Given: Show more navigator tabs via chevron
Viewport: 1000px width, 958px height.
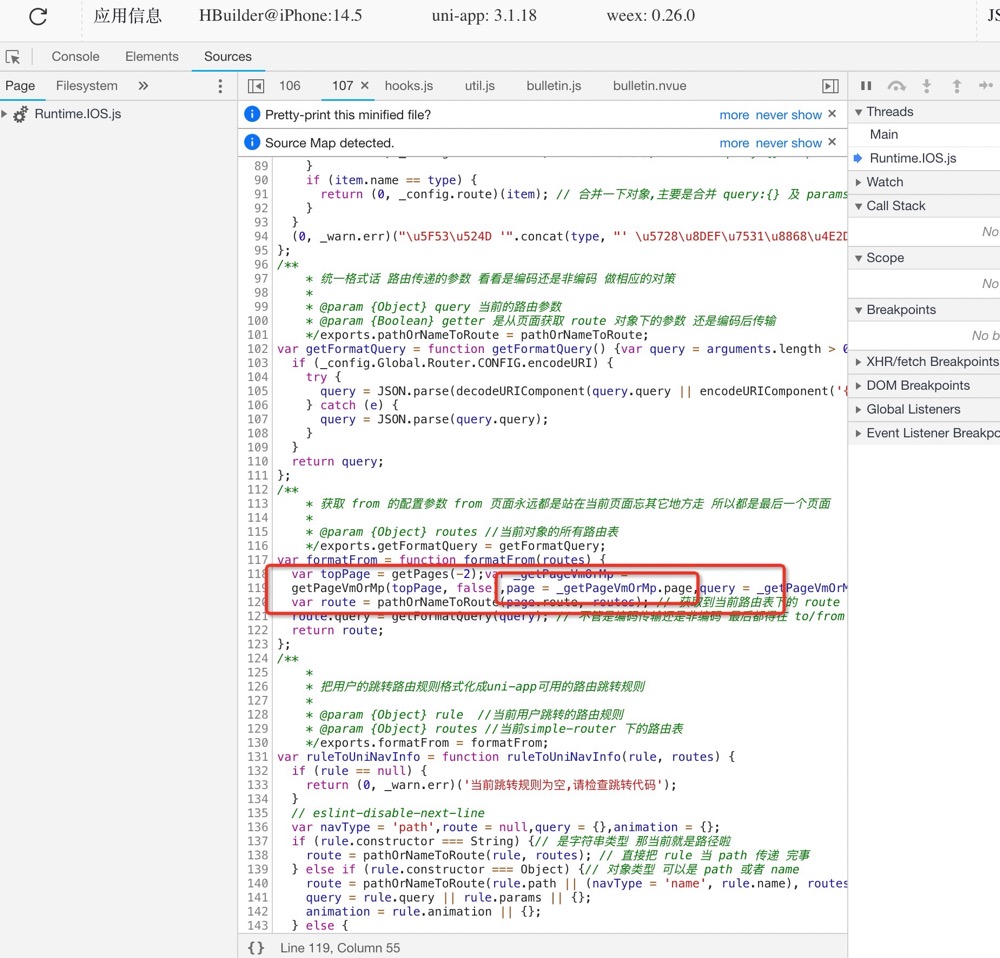Looking at the screenshot, I should 143,86.
